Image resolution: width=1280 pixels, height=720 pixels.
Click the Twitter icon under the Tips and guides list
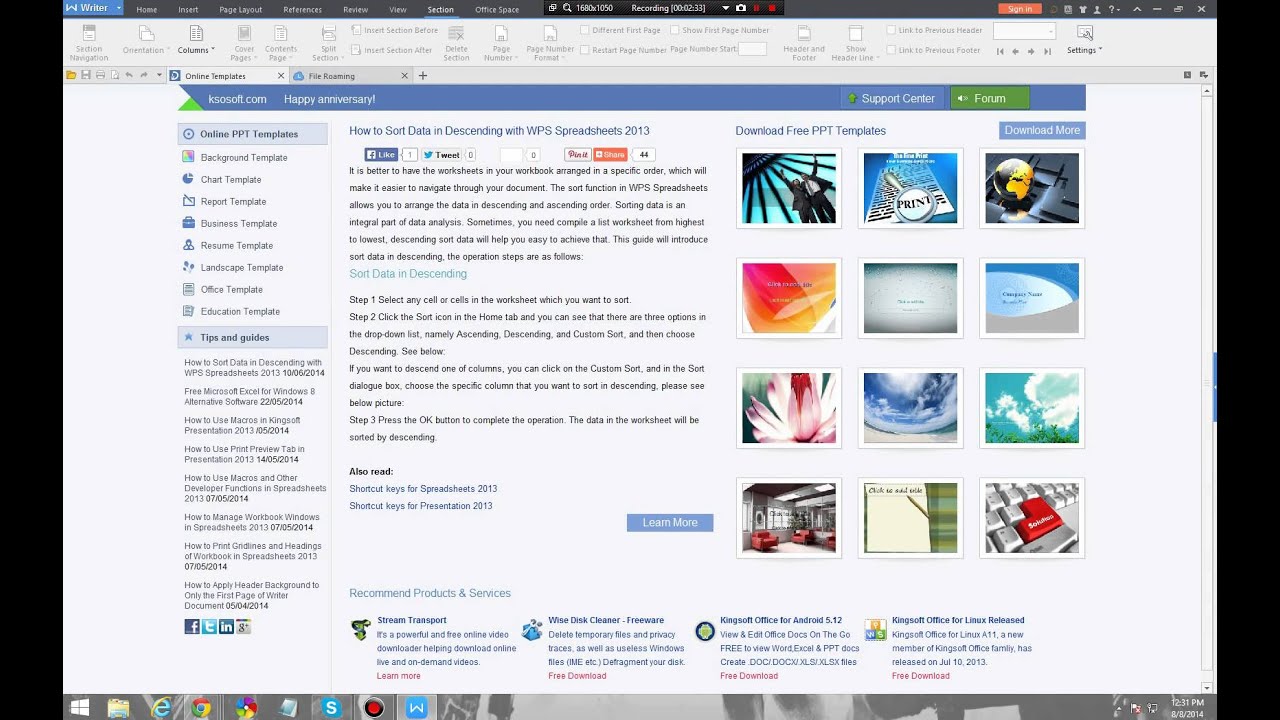point(209,627)
